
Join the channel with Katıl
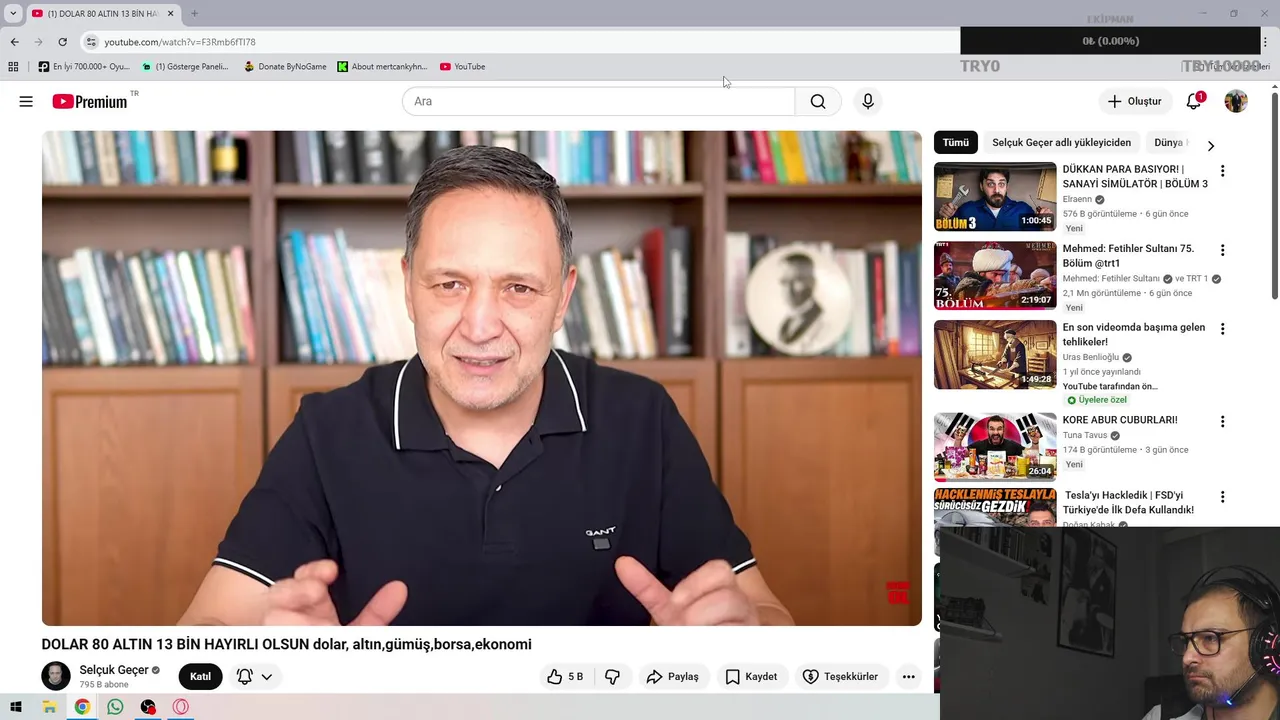(x=201, y=677)
